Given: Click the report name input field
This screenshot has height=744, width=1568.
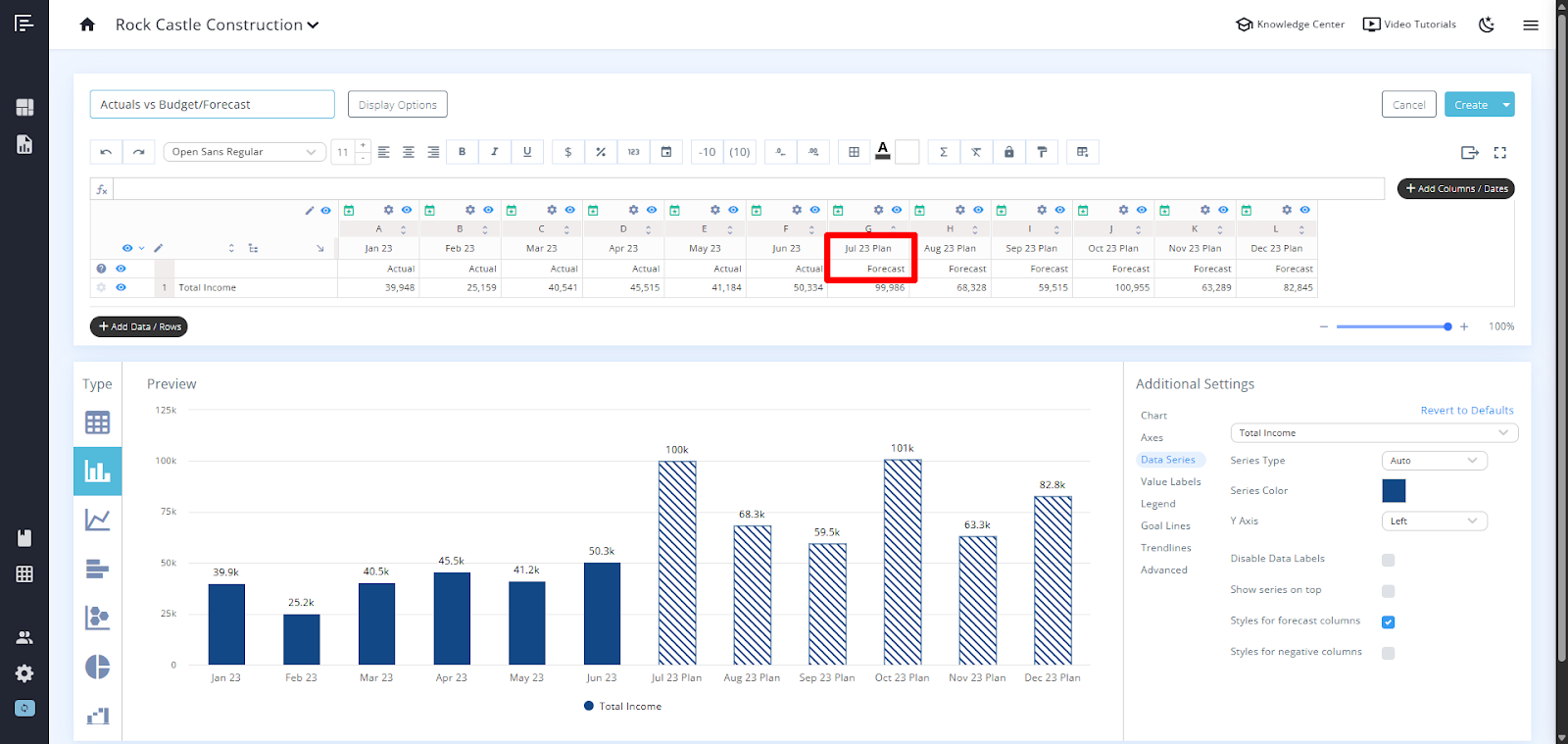Looking at the screenshot, I should click(x=212, y=105).
